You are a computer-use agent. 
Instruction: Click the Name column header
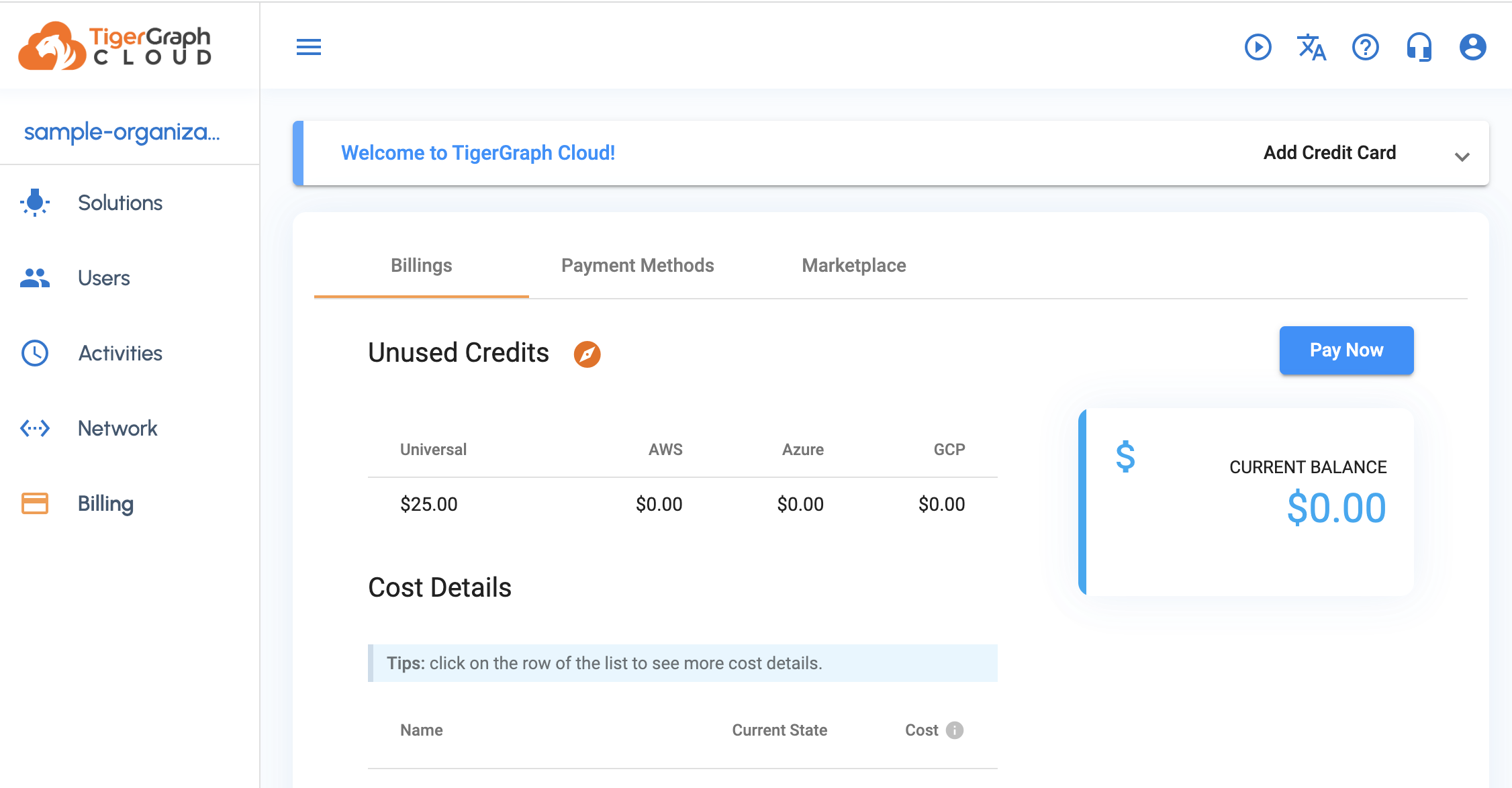point(421,730)
